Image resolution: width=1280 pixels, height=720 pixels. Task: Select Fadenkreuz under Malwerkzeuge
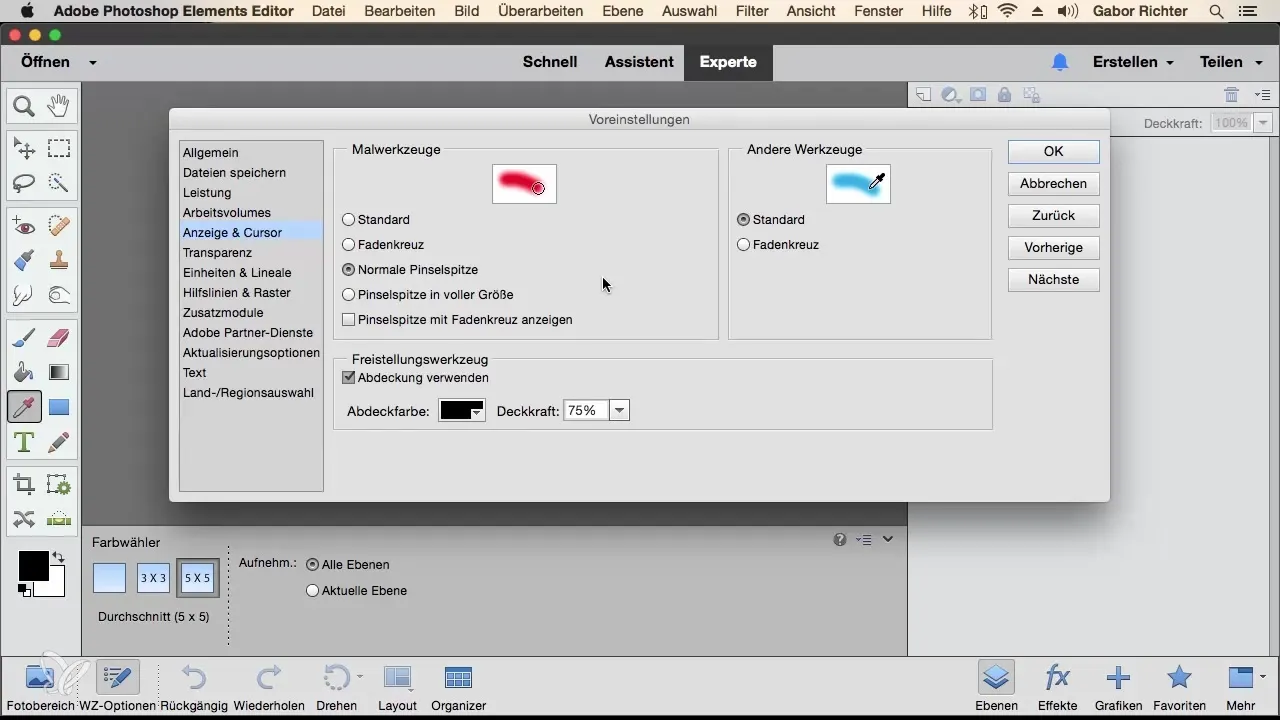click(x=383, y=244)
